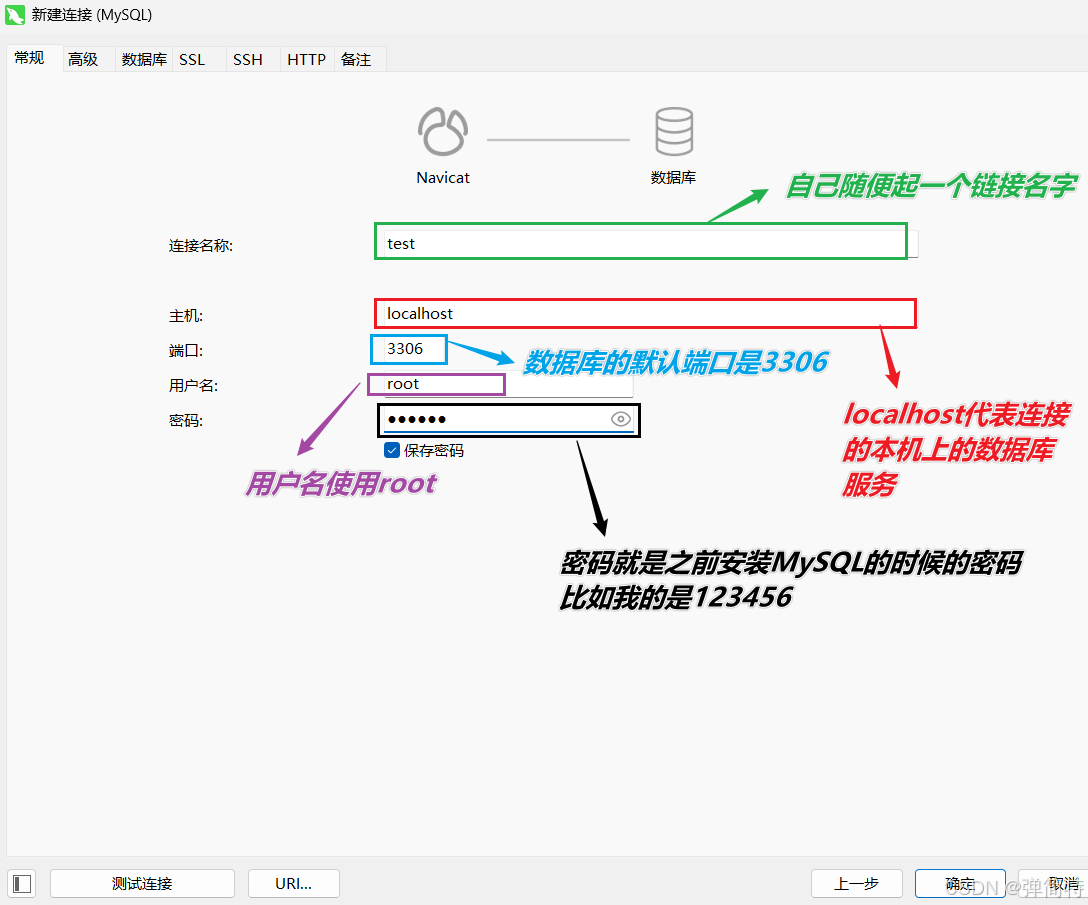The width and height of the screenshot is (1088, 905).
Task: Click the Navicat logo icon
Action: point(443,131)
